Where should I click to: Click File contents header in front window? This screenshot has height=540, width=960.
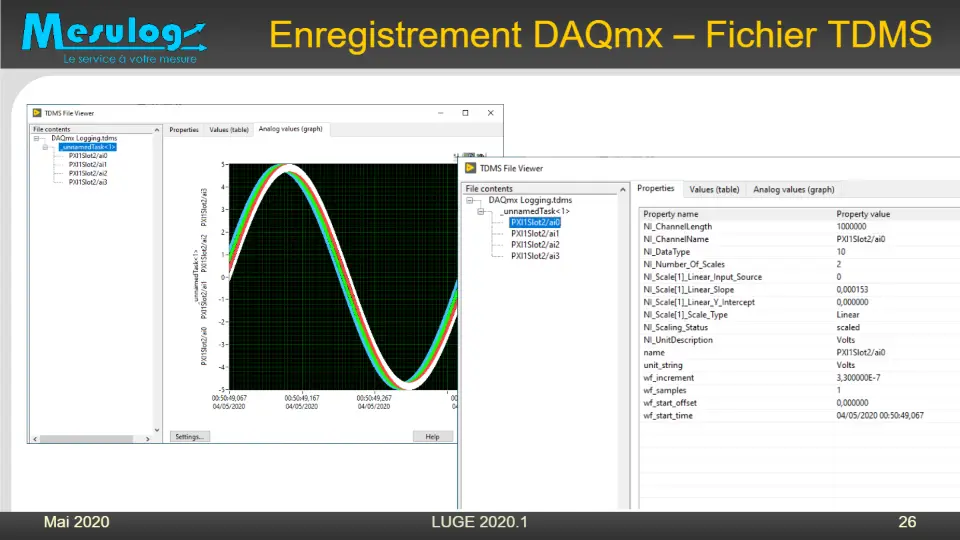click(x=539, y=189)
